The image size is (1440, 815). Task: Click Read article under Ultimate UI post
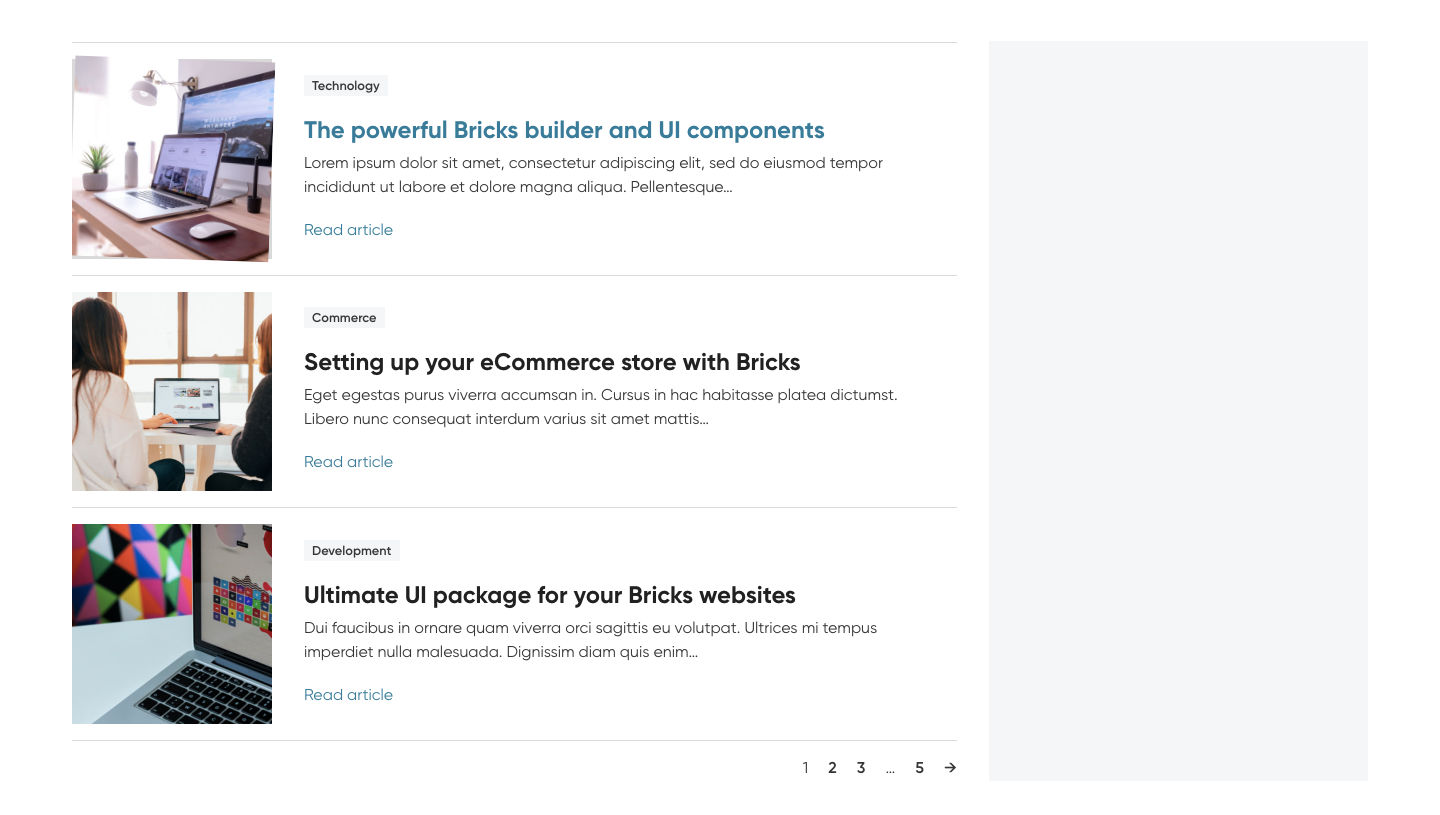348,695
